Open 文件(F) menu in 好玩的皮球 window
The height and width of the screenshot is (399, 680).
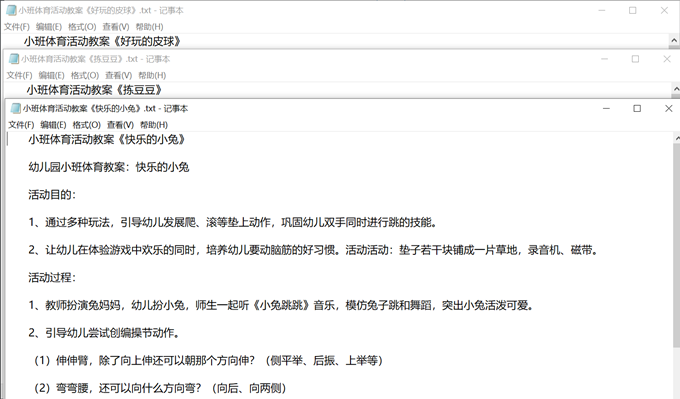pos(17,27)
